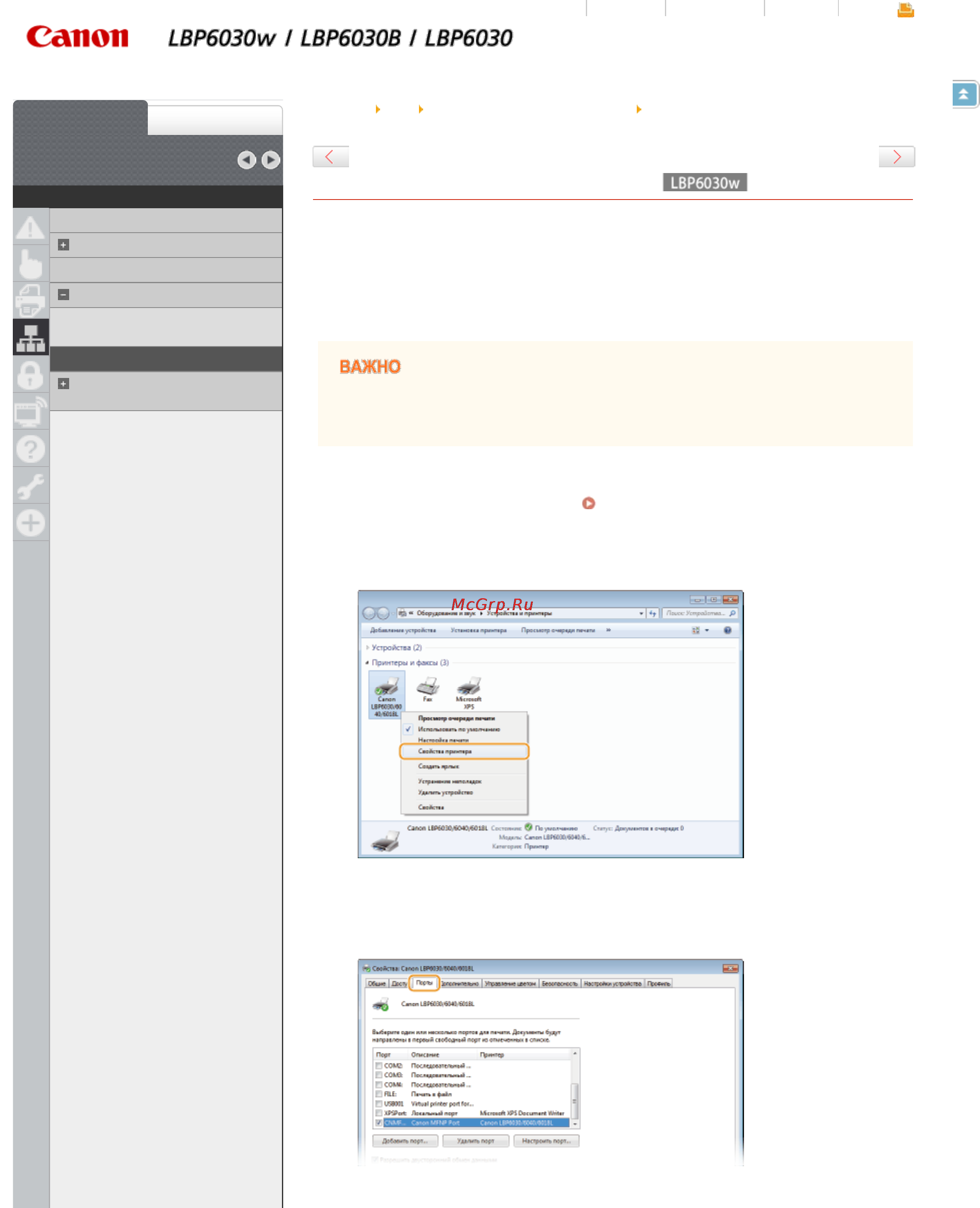Open the monitor with wireless waves icon
This screenshot has width=980, height=1208.
(31, 411)
